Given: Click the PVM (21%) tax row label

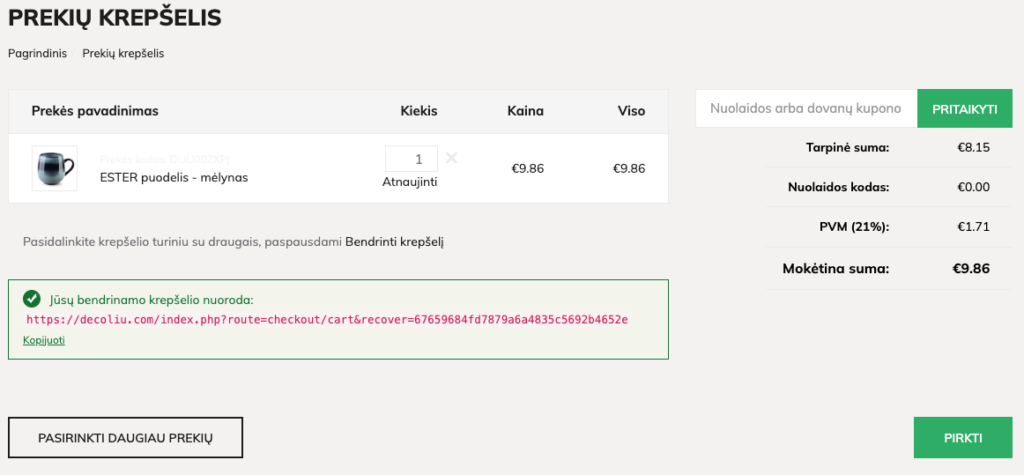Looking at the screenshot, I should point(854,227).
